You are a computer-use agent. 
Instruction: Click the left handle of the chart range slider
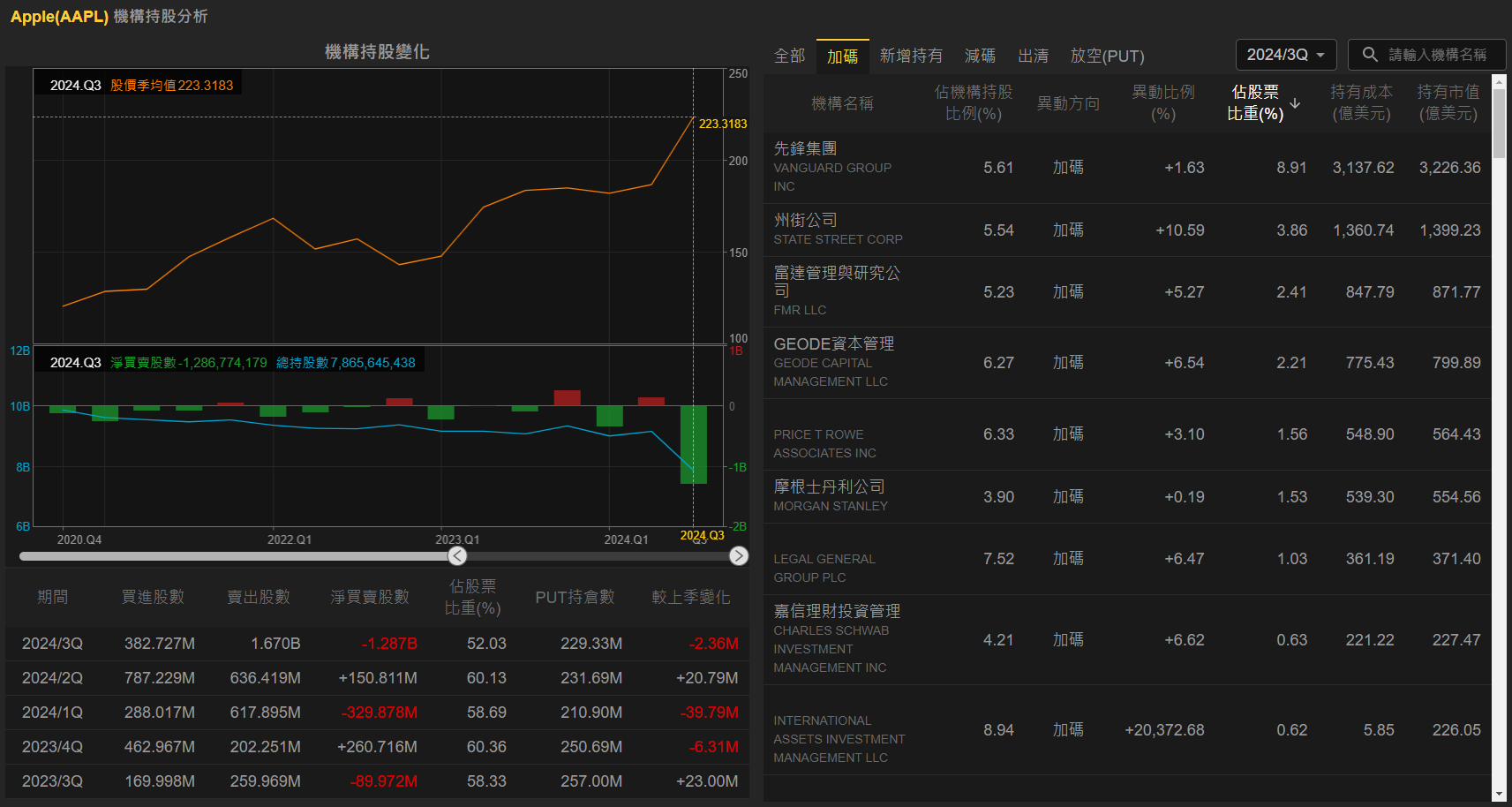pyautogui.click(x=456, y=555)
